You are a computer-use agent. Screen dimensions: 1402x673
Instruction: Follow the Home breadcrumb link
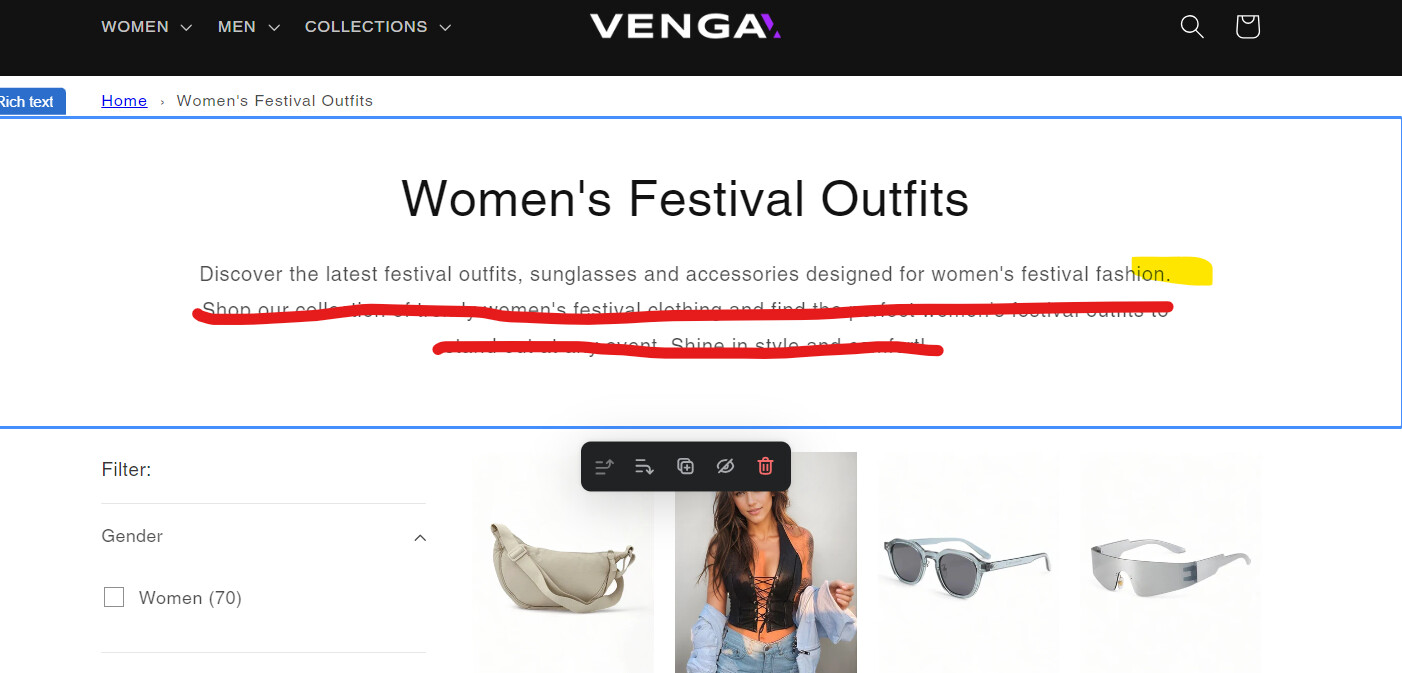click(x=124, y=101)
